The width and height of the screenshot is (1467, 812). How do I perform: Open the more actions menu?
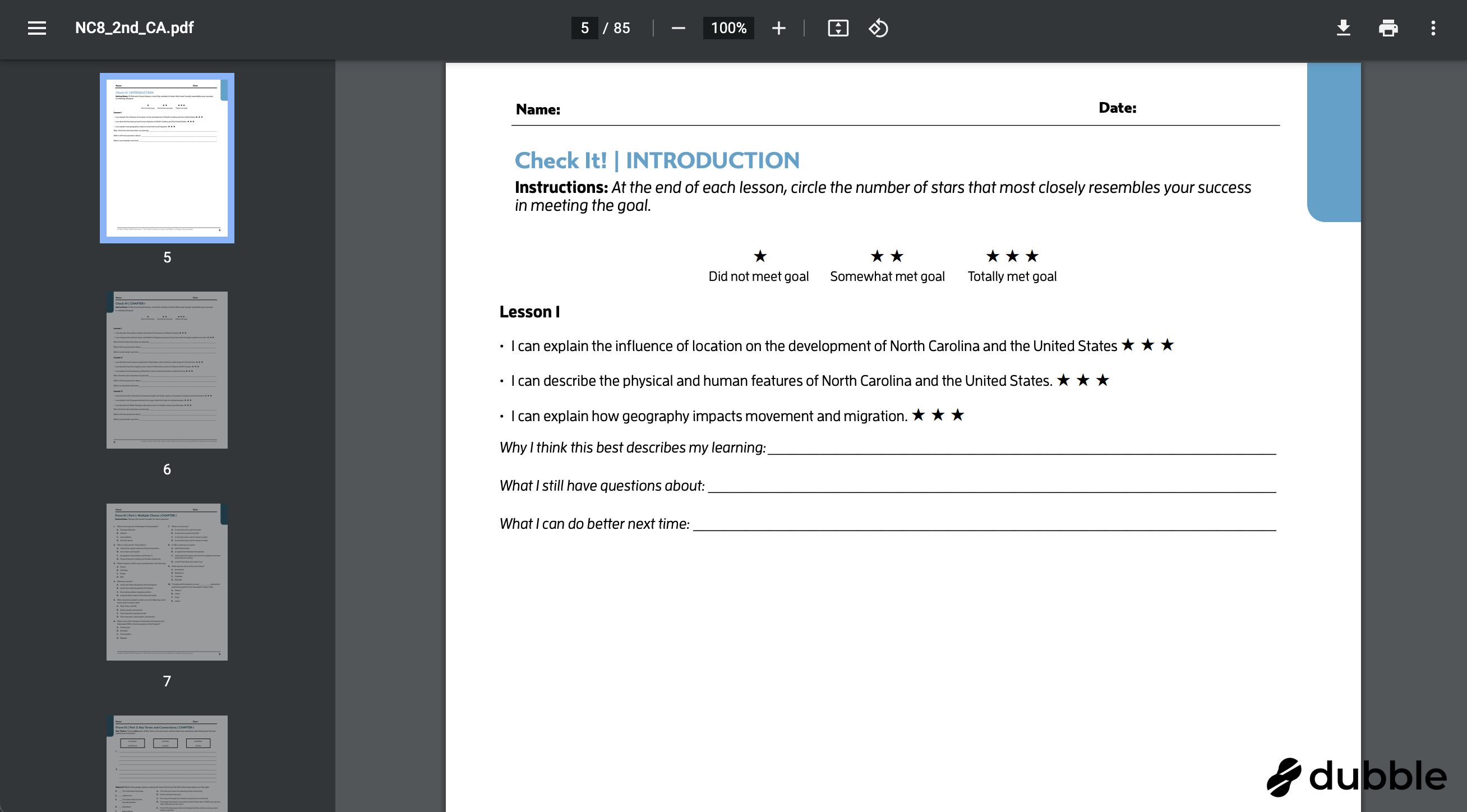pos(1433,28)
